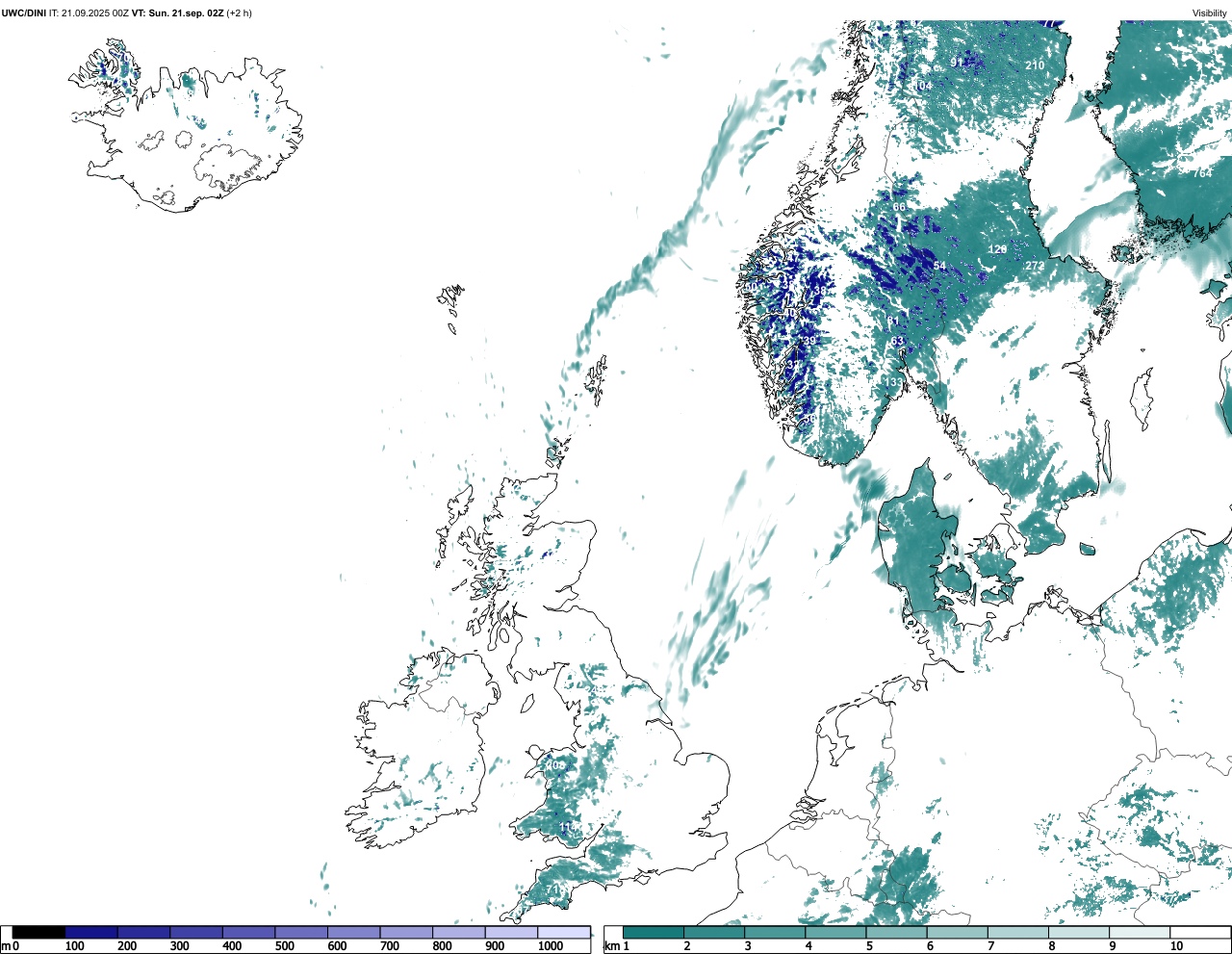Click the '91' visibility value on map
This screenshot has height=954, width=1232.
[x=957, y=63]
